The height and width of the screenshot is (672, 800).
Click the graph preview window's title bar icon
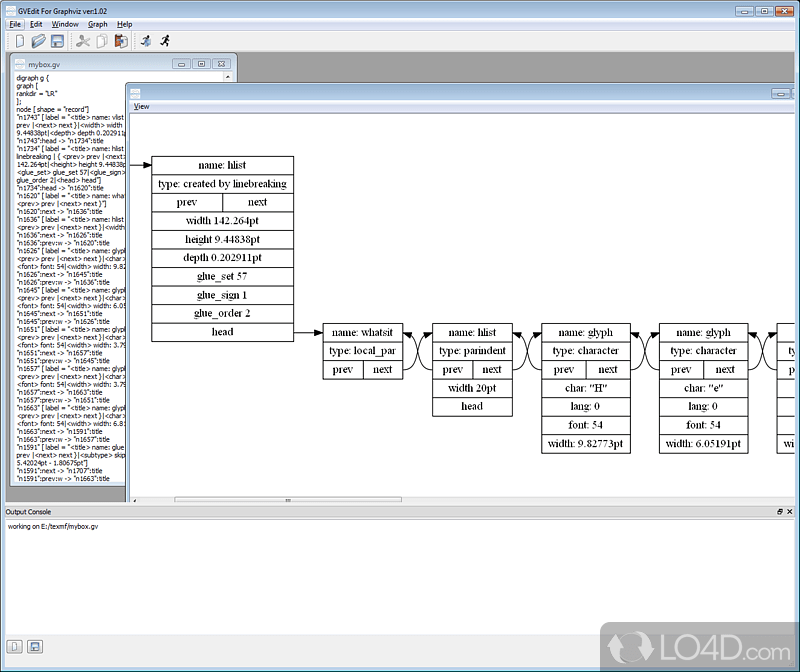click(135, 93)
